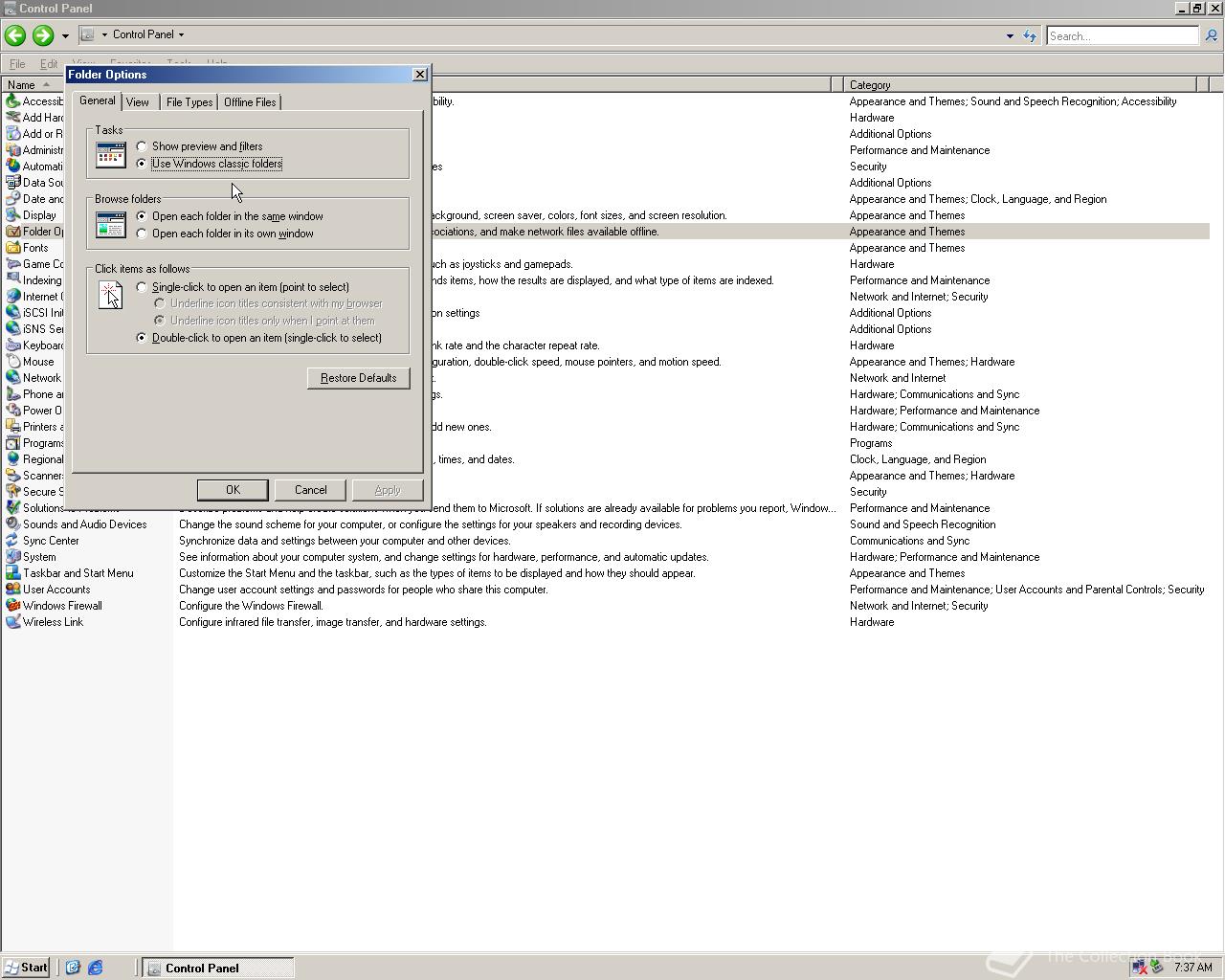Open the File menu in Control Panel
Viewport: 1225px width, 980px height.
(17, 64)
